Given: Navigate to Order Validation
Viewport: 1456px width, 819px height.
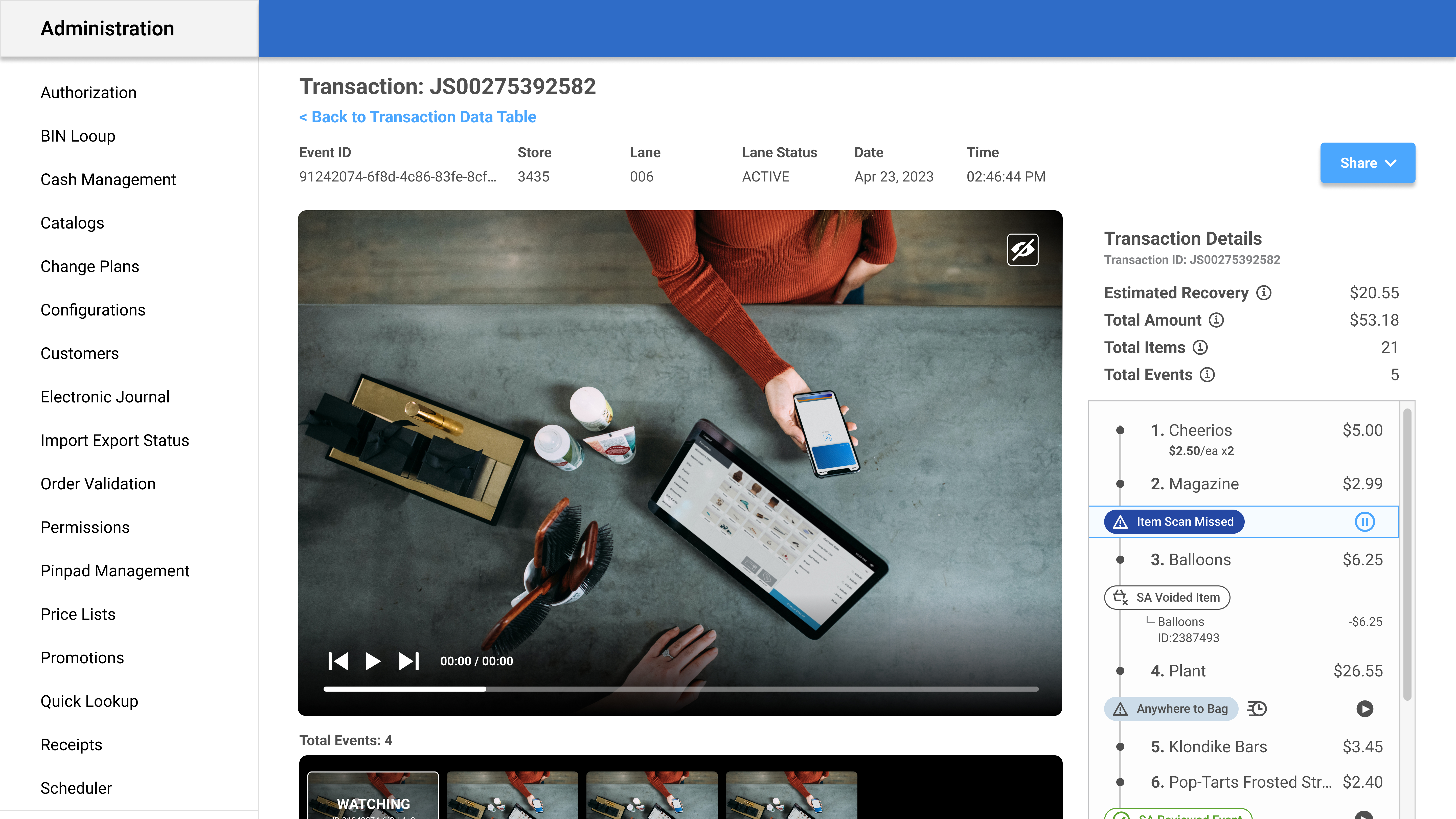Looking at the screenshot, I should pyautogui.click(x=98, y=483).
